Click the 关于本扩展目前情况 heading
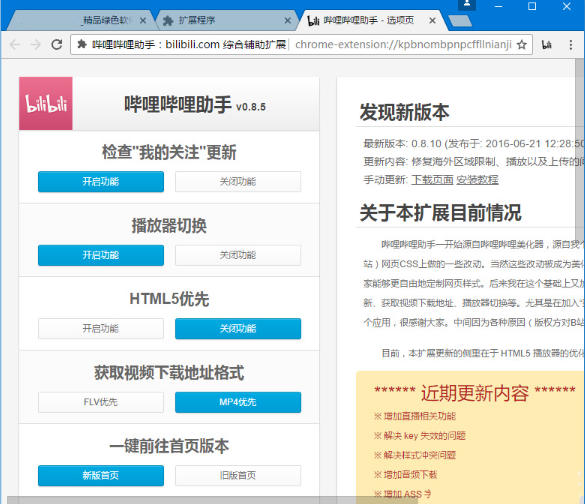 point(441,213)
